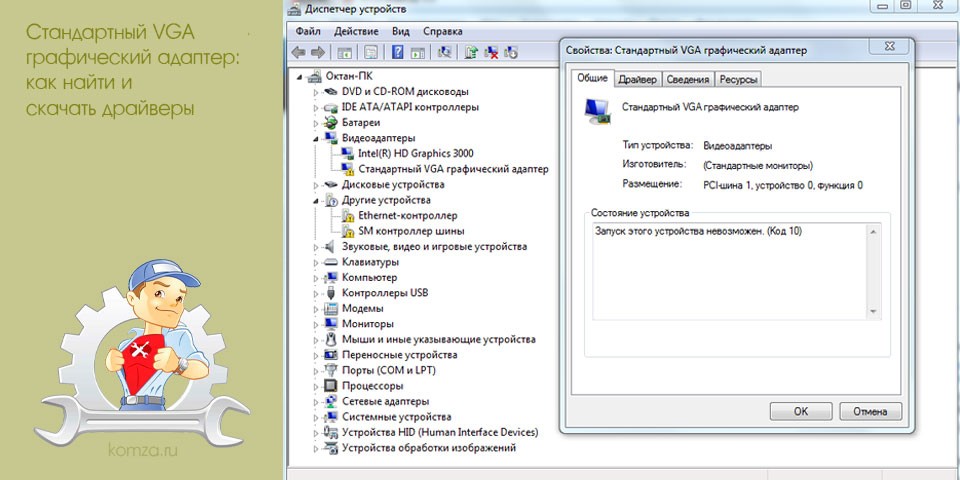Screen dimensions: 960x480
Task: Select the Модемы tree label
Action: (363, 309)
